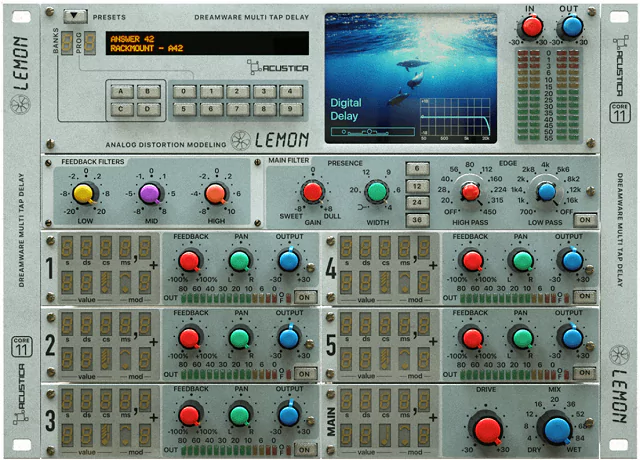Toggle tap 1 ON button
Screen dimensions: 640x460
click(305, 297)
